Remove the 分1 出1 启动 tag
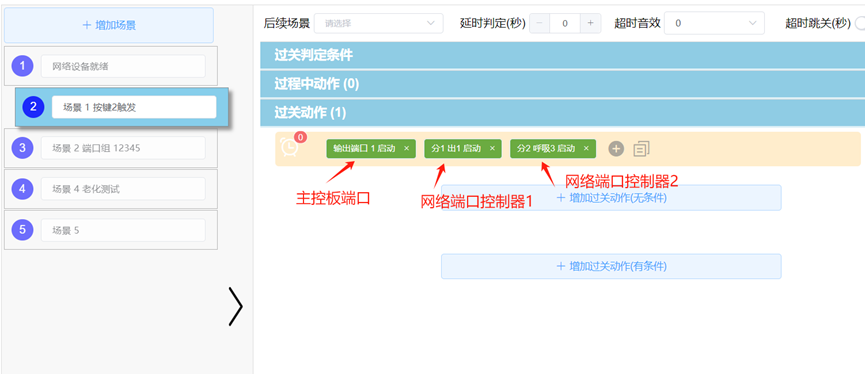The height and width of the screenshot is (374, 865). point(492,148)
